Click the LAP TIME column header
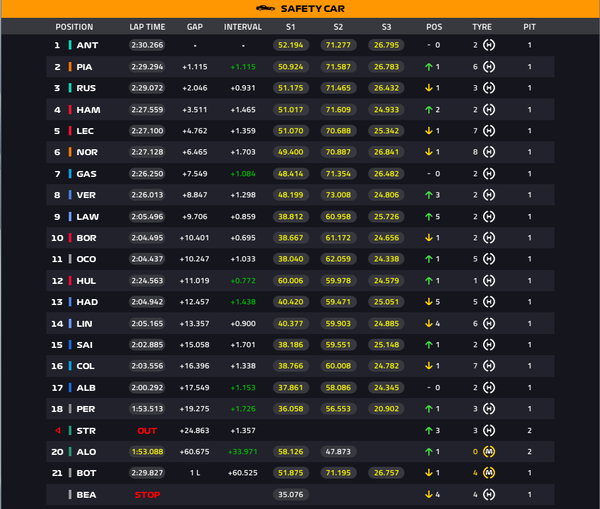 click(147, 27)
